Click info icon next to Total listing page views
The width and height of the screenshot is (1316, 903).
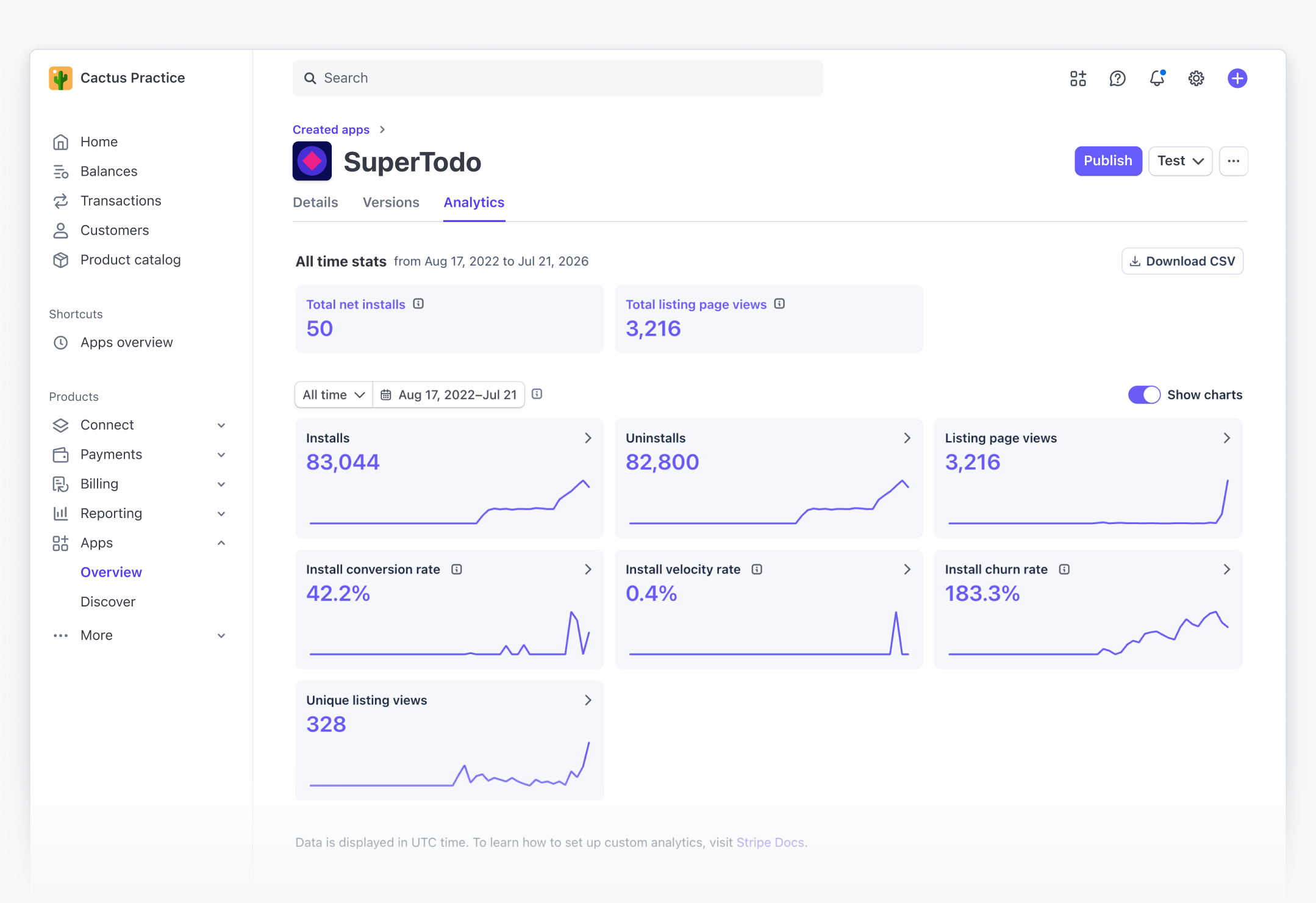779,304
